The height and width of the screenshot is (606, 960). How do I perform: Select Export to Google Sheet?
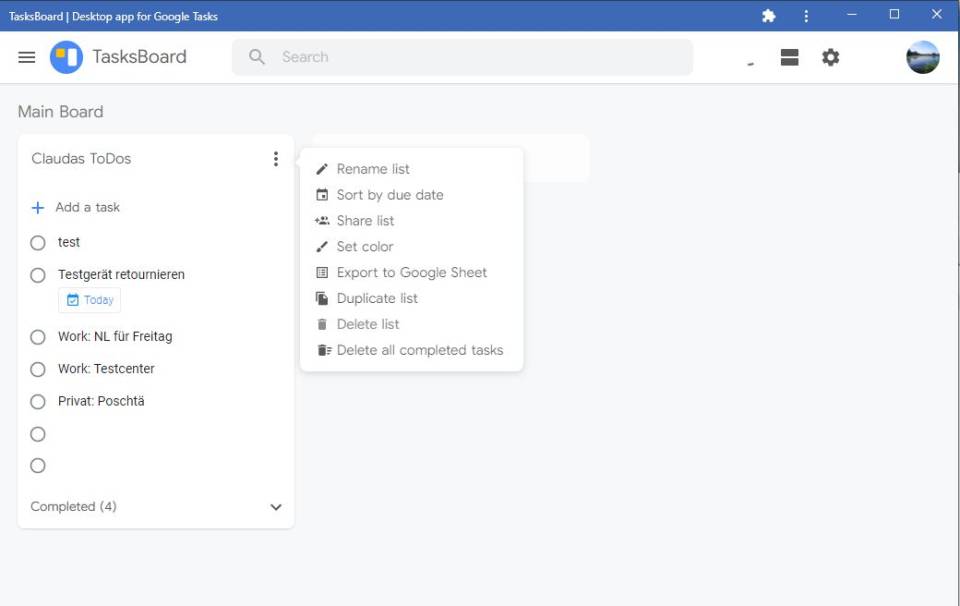tap(411, 272)
